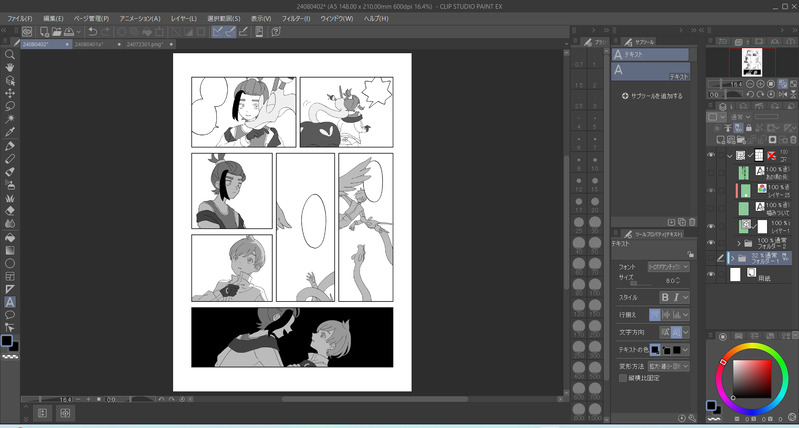Viewport: 799px width, 428px height.
Task: Expand 行揃え alignment options arrow
Action: point(685,314)
